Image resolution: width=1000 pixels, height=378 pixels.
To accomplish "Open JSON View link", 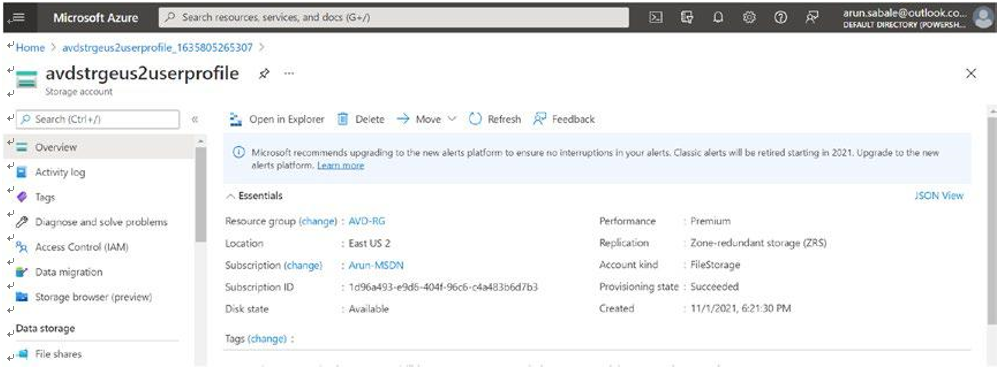I will point(939,196).
